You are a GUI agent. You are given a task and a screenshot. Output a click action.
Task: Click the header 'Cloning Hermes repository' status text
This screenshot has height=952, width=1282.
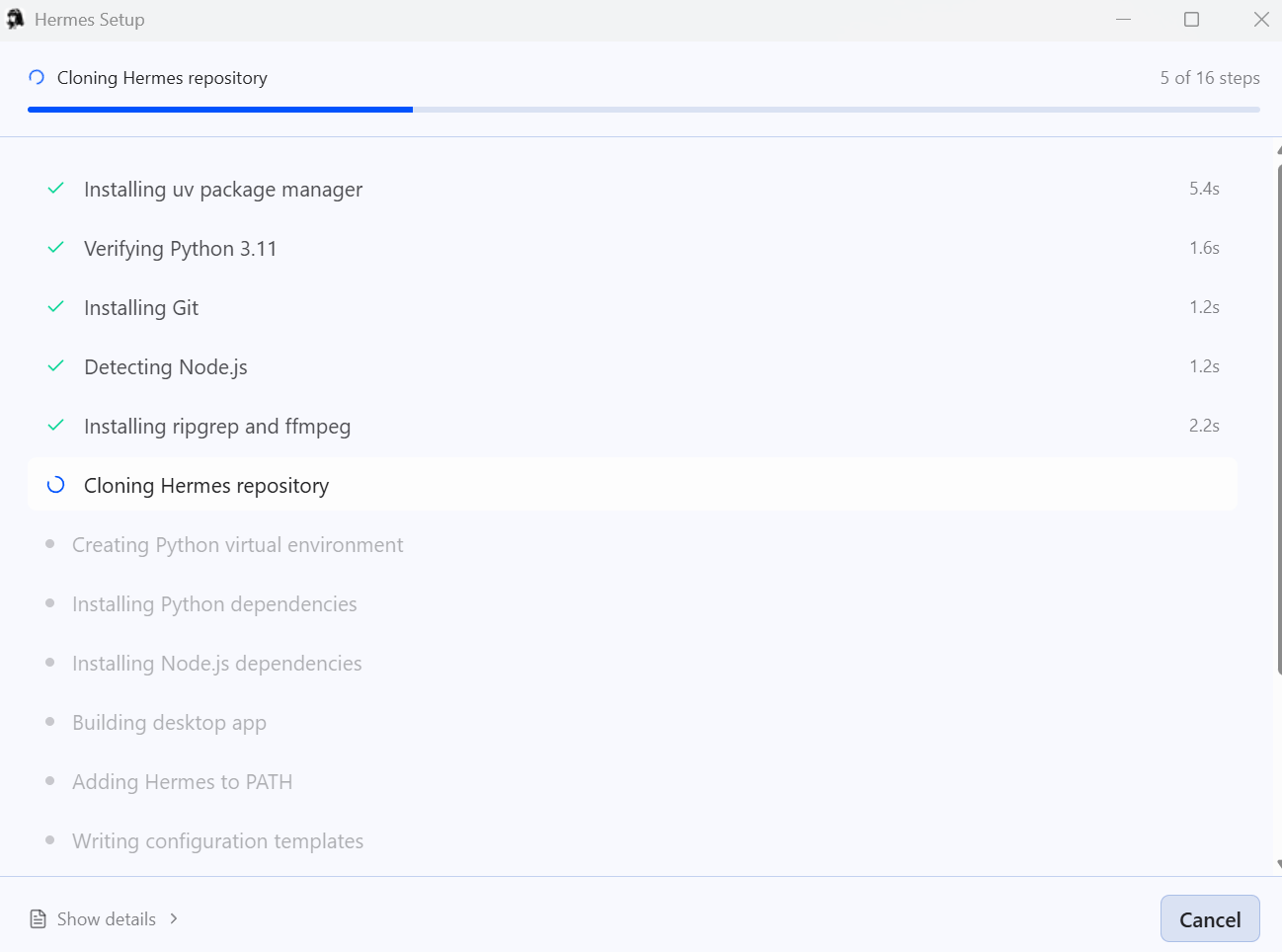(x=162, y=77)
